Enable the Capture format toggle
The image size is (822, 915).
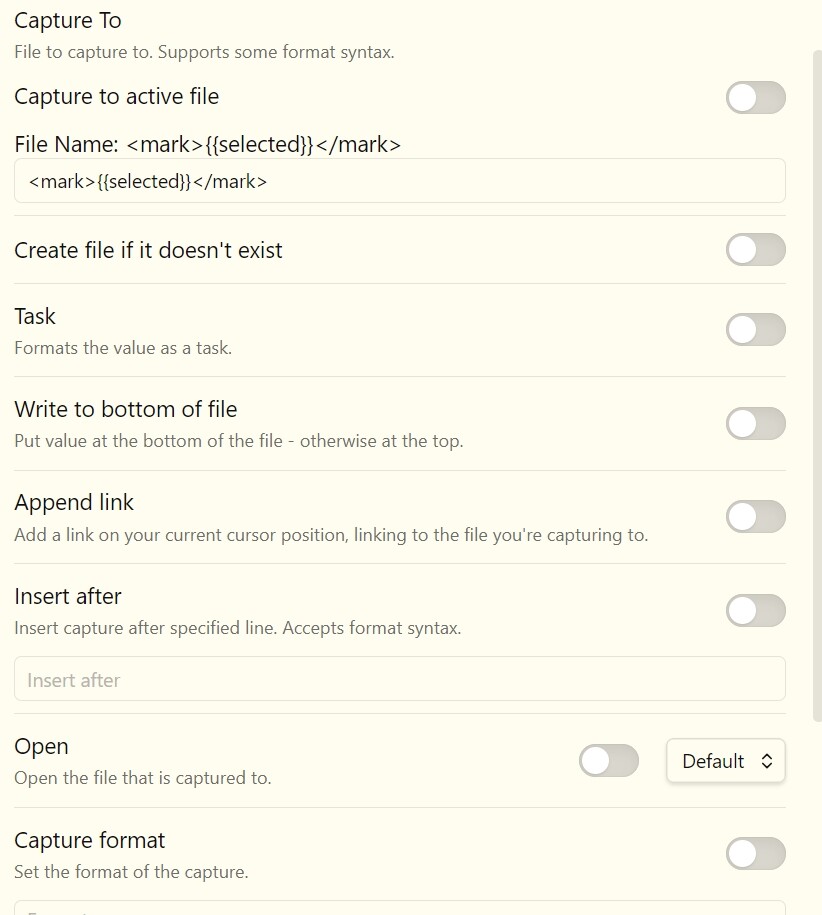(x=755, y=854)
